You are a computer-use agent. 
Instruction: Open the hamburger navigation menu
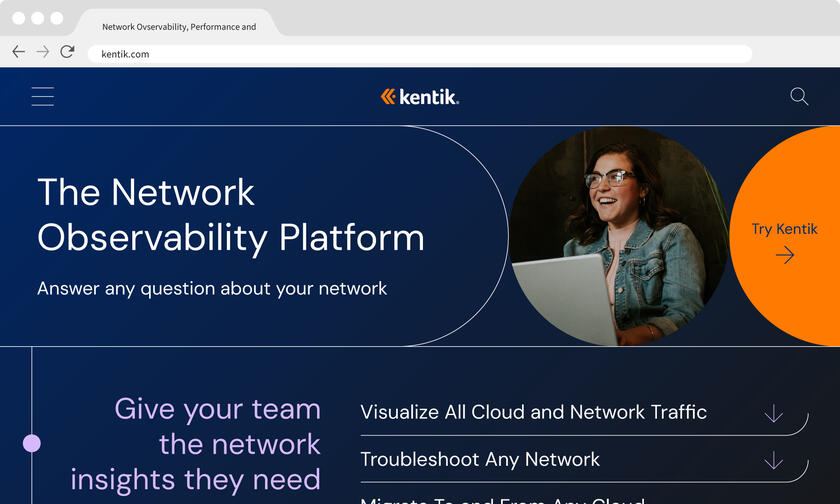pyautogui.click(x=42, y=97)
